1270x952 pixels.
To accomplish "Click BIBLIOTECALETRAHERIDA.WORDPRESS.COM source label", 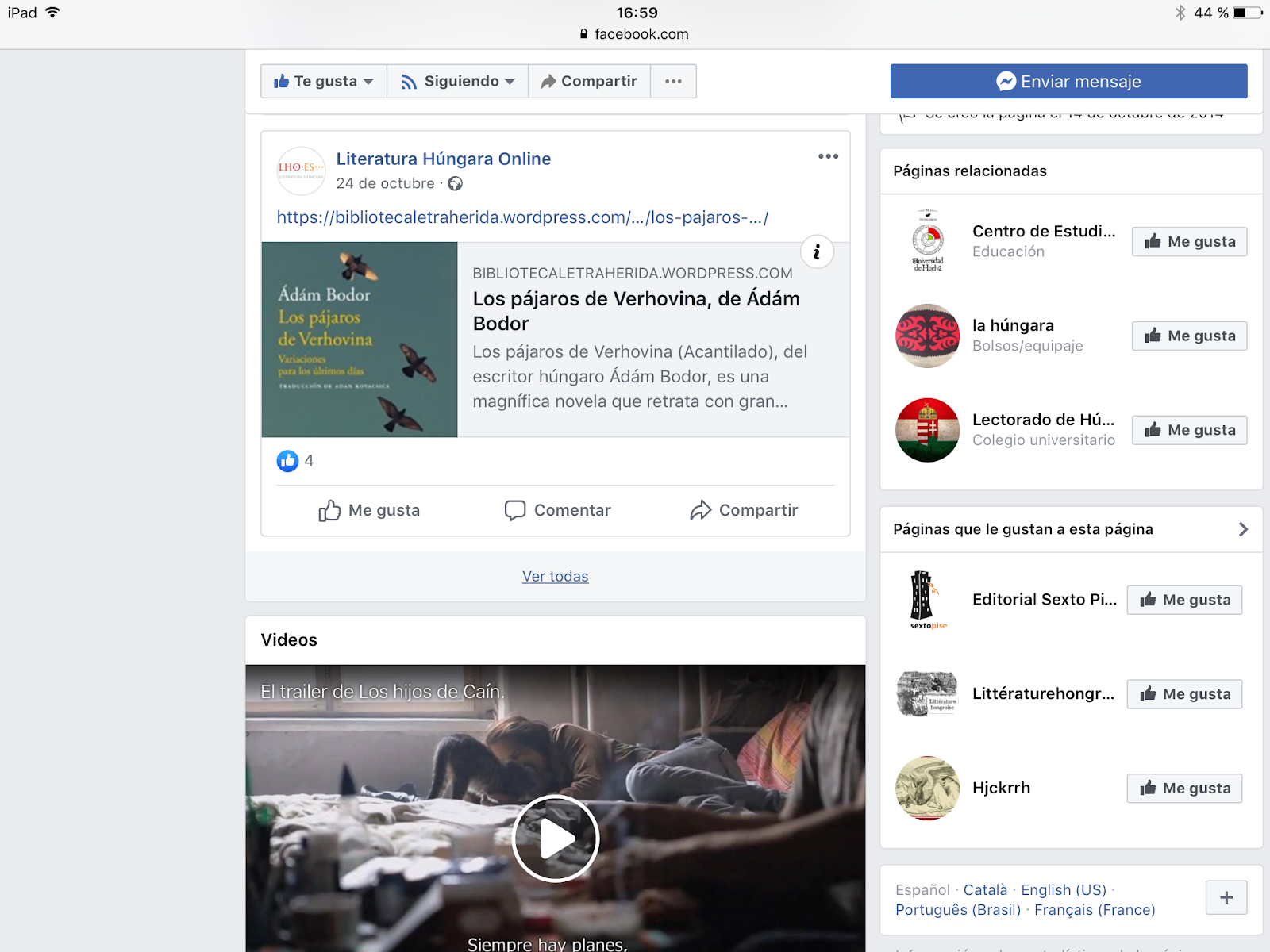I will coord(633,273).
